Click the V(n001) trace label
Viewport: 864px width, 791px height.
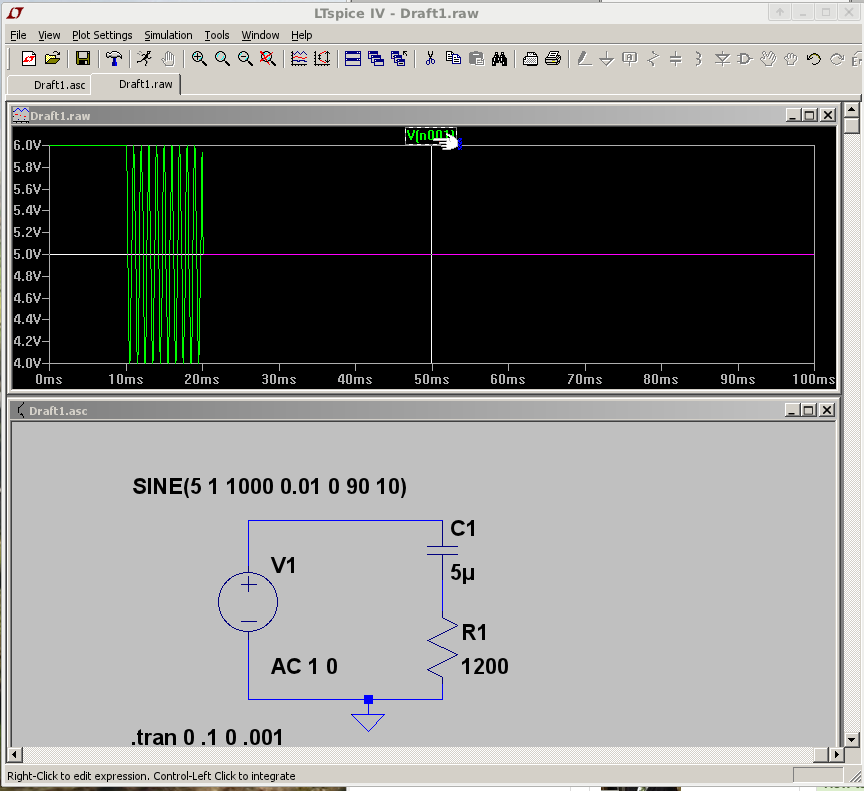click(429, 136)
